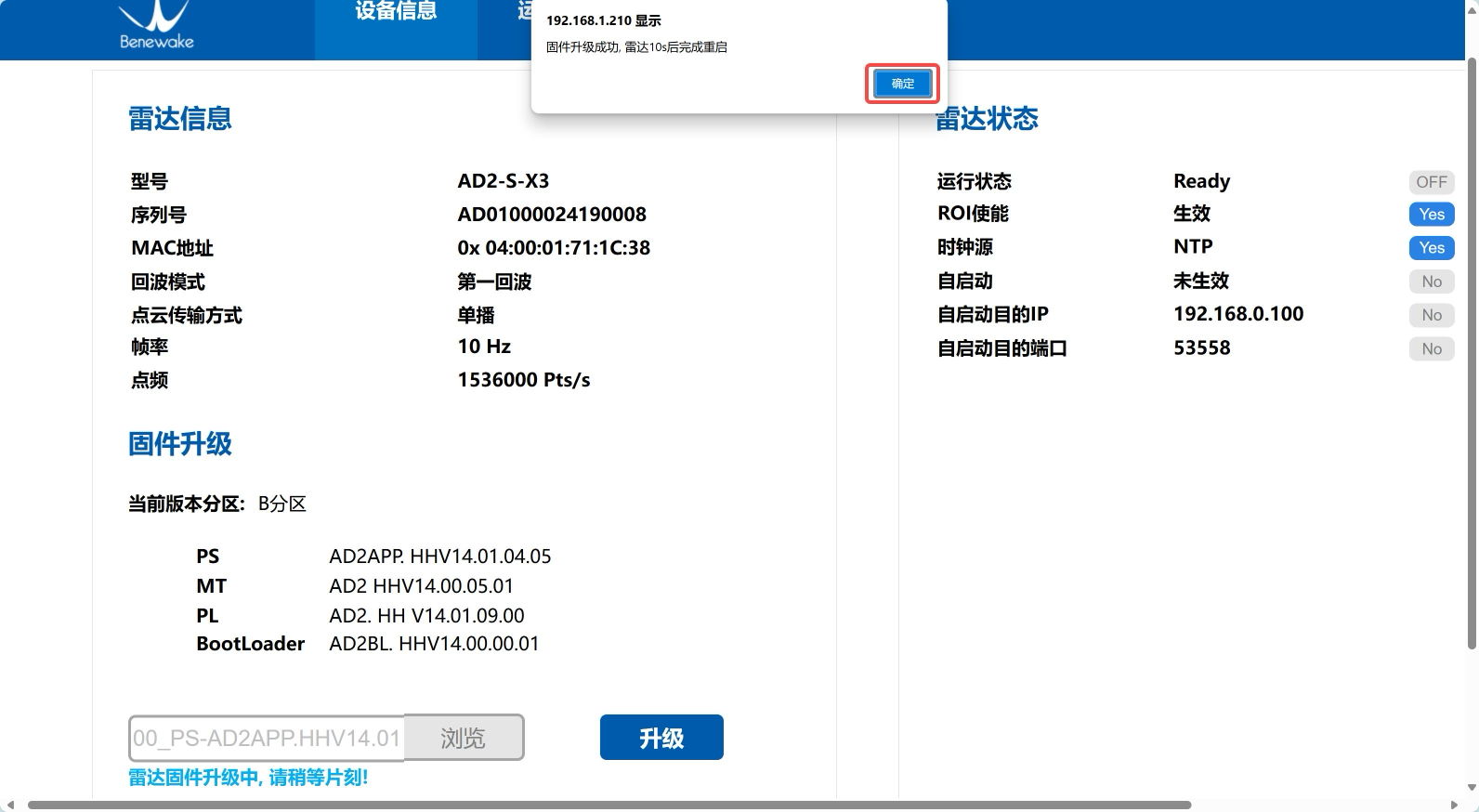1479x812 pixels.
Task: Click PS version AD2APP. HHV14.01.04.05
Action: (x=440, y=557)
